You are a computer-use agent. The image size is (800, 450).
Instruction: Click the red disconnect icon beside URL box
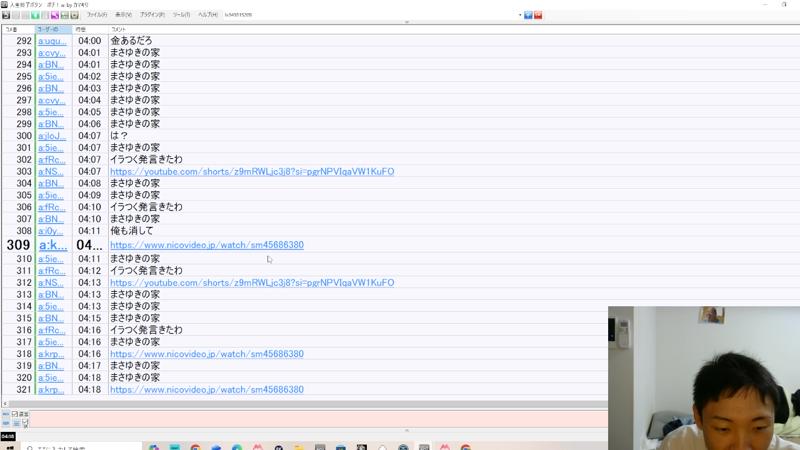[x=538, y=15]
